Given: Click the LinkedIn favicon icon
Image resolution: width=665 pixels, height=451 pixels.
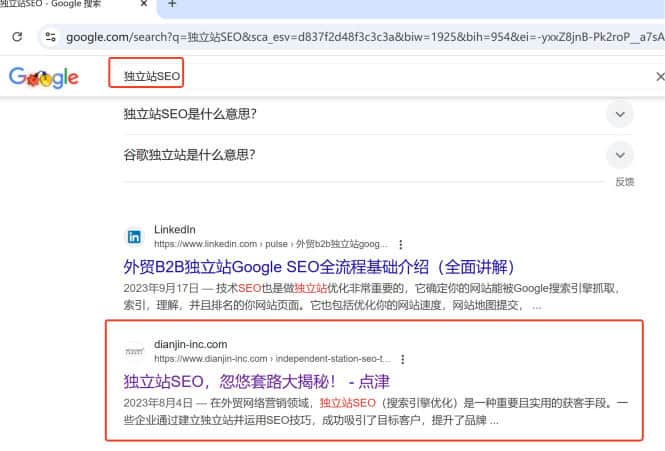Looking at the screenshot, I should [x=134, y=237].
